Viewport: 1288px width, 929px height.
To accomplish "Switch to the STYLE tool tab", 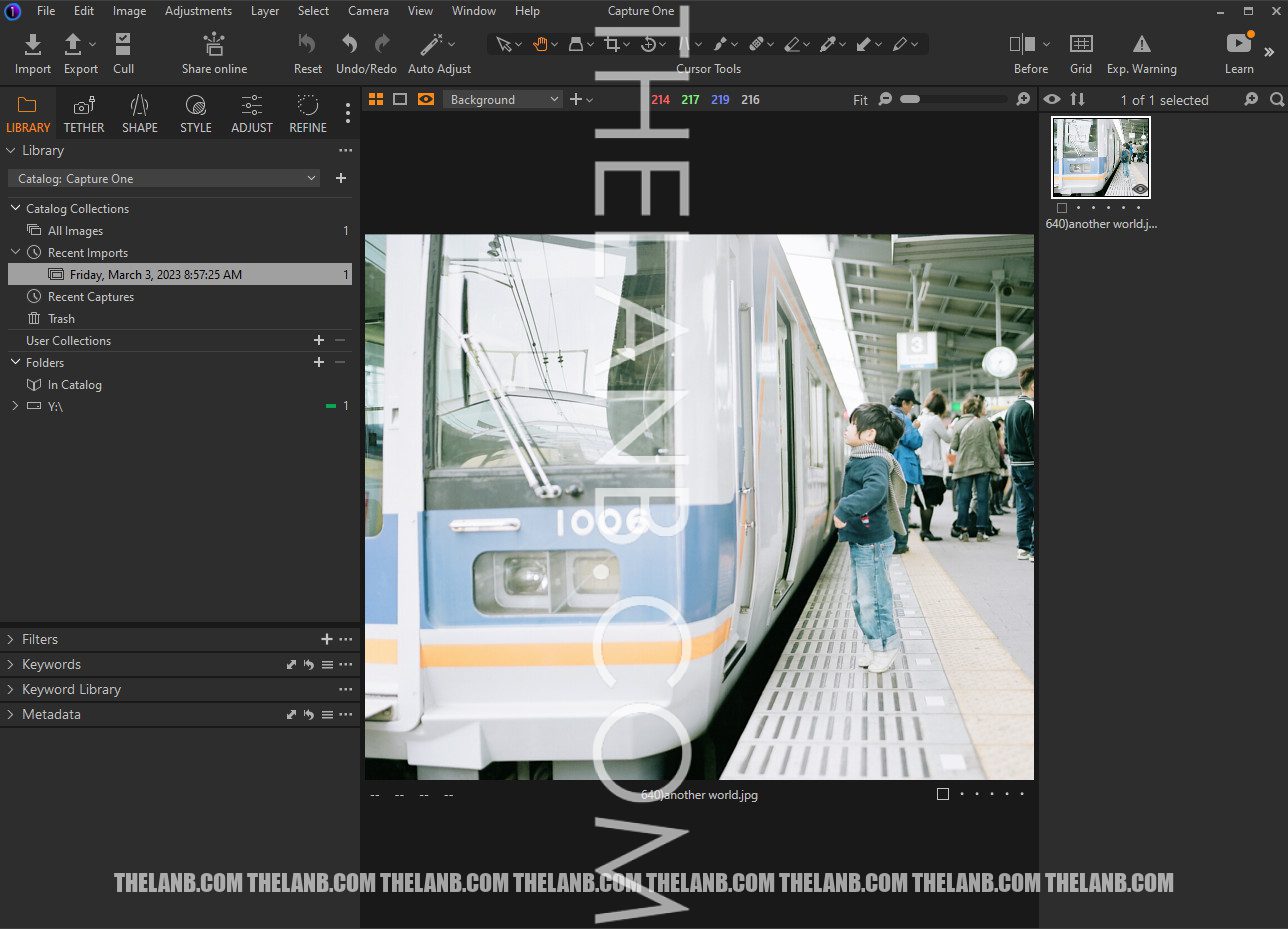I will 196,113.
